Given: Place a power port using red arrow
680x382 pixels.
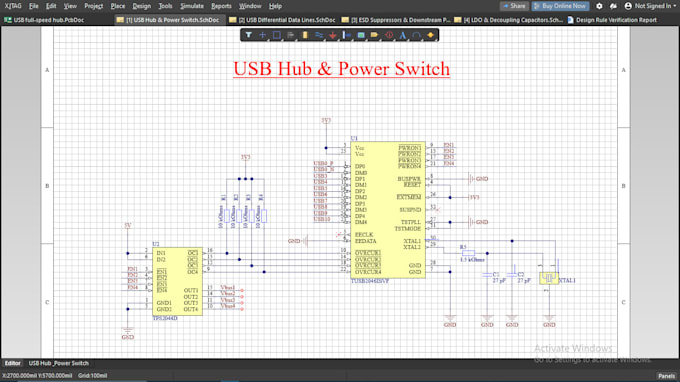Looking at the screenshot, I should 333,35.
